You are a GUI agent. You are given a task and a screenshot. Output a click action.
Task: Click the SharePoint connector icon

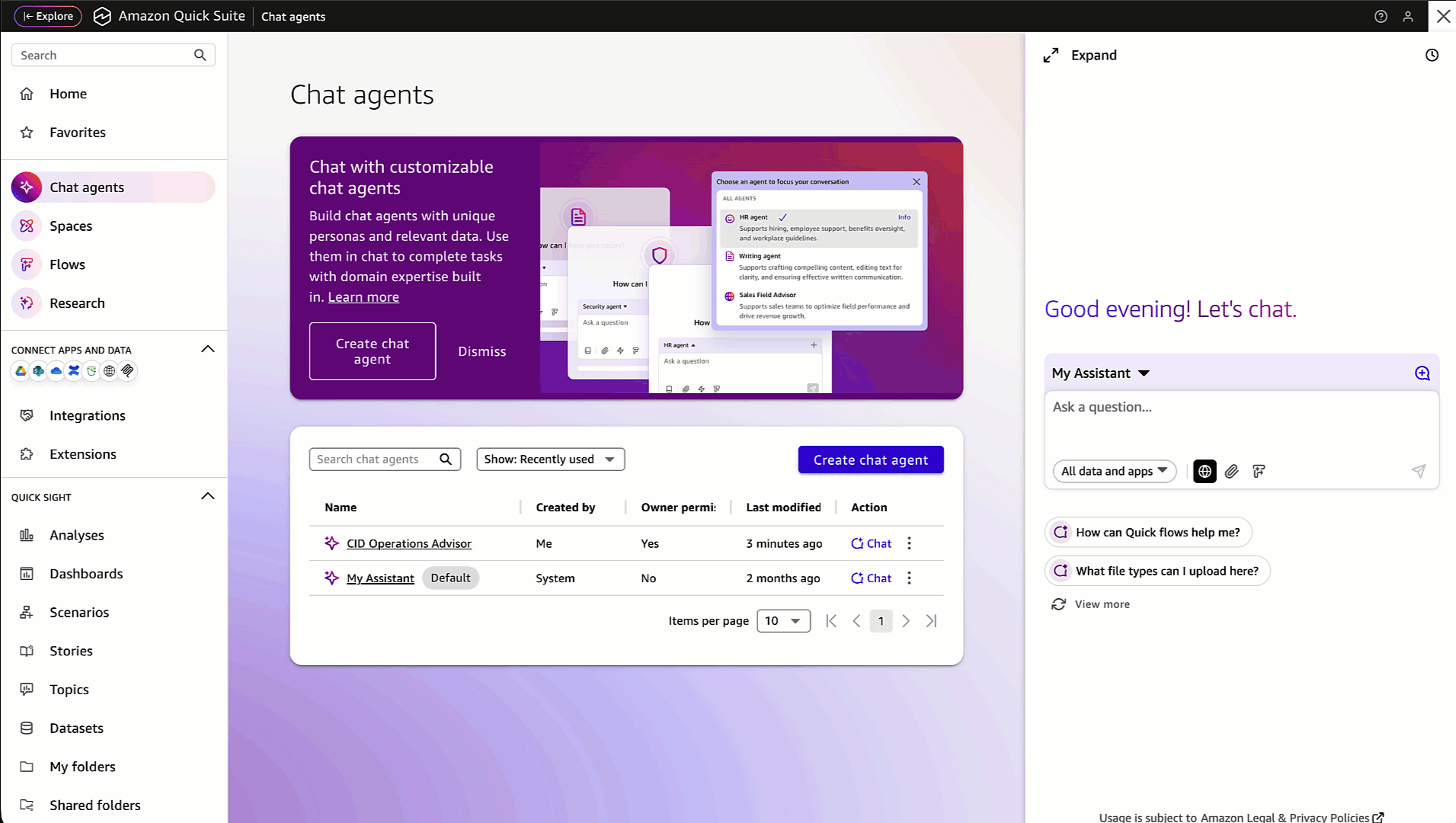pyautogui.click(x=38, y=371)
